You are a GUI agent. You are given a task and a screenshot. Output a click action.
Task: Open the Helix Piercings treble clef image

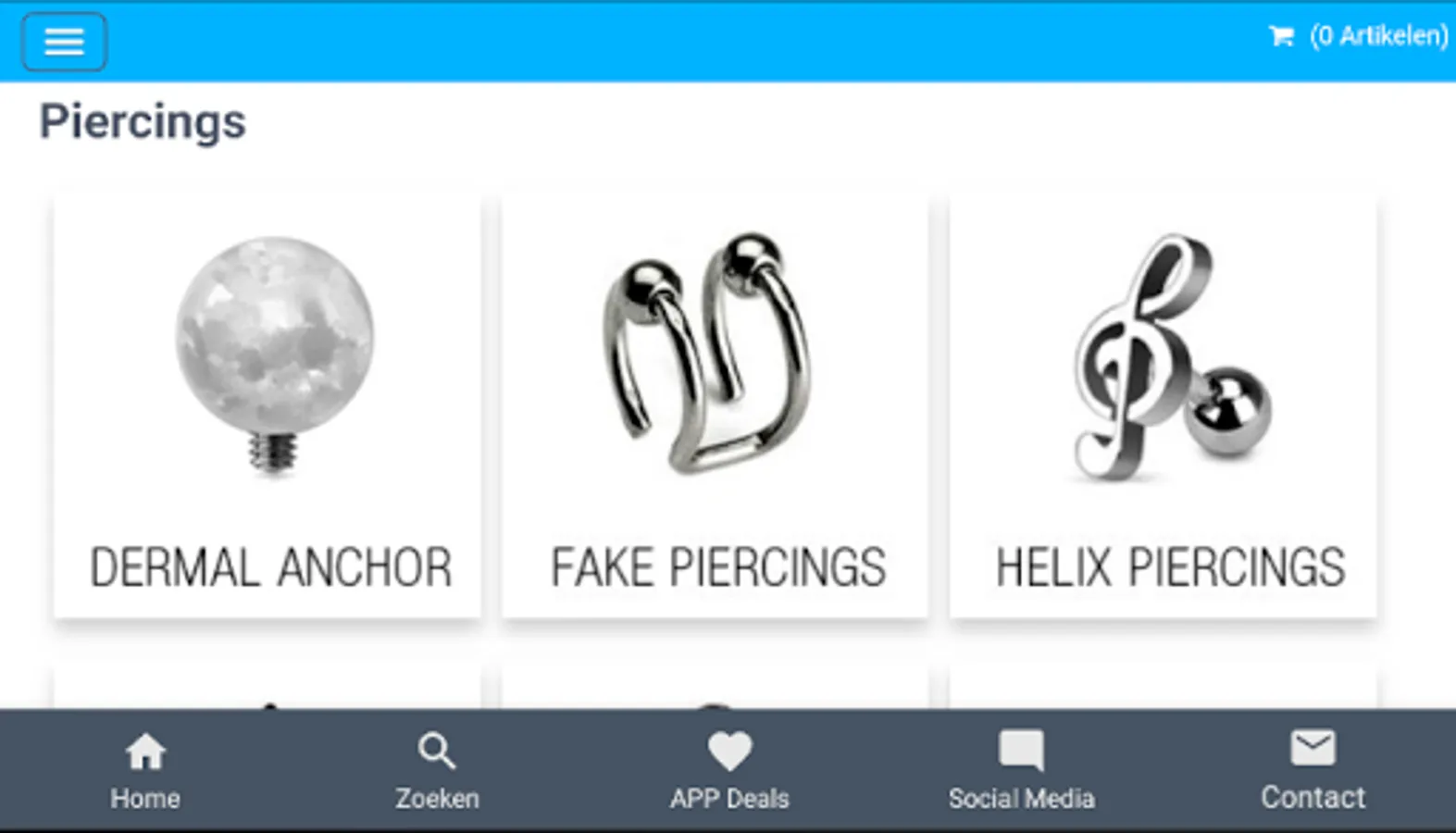click(x=1171, y=357)
